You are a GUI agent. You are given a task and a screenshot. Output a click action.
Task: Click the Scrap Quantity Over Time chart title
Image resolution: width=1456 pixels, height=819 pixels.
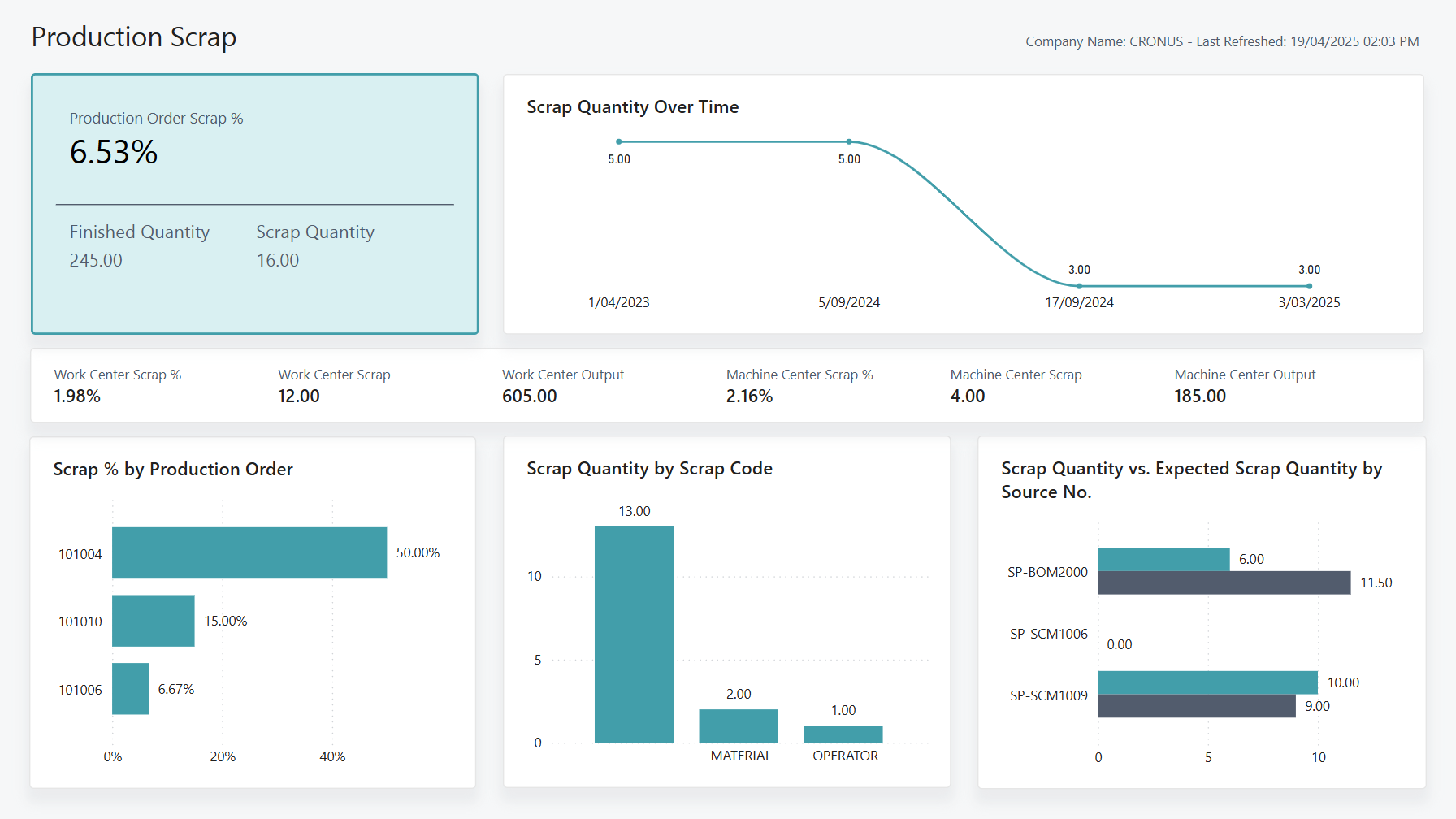pyautogui.click(x=633, y=106)
